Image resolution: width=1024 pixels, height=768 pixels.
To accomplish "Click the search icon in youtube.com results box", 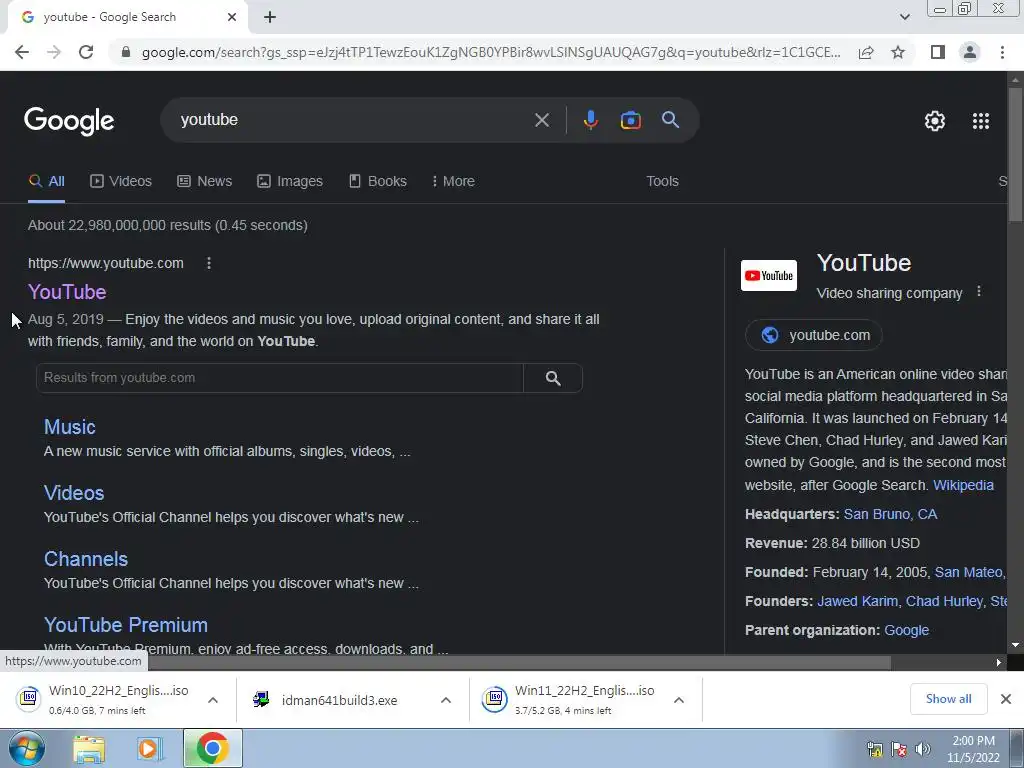I will [x=553, y=378].
